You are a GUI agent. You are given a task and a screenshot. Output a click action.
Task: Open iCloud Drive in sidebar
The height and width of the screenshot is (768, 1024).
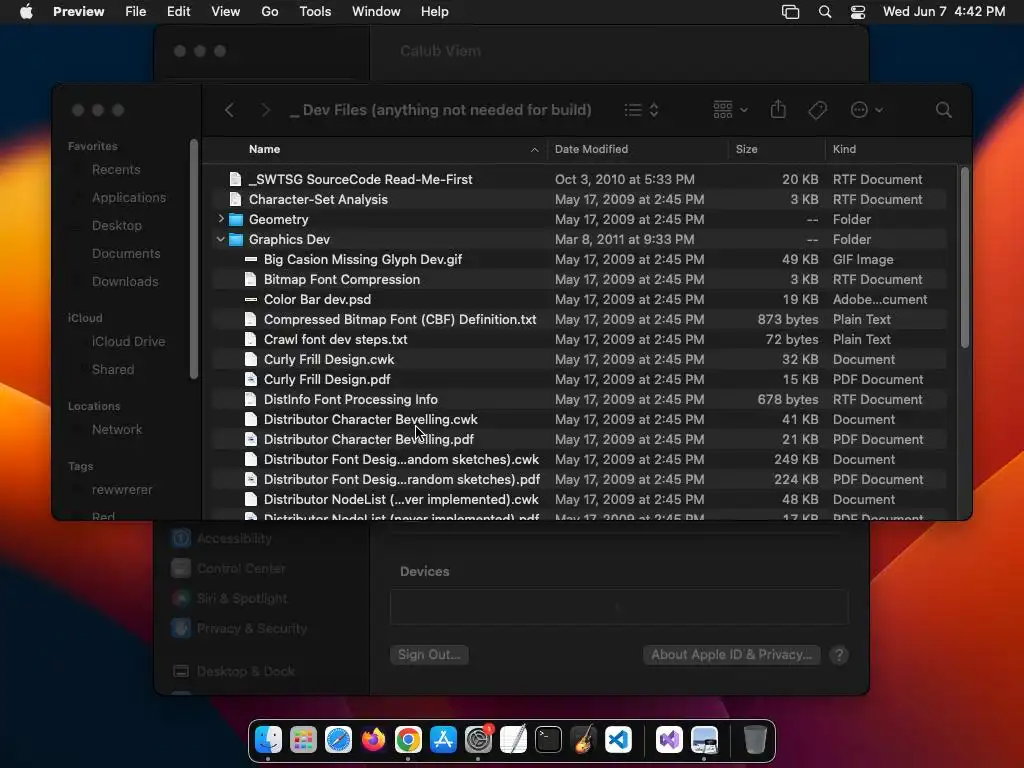tap(128, 342)
